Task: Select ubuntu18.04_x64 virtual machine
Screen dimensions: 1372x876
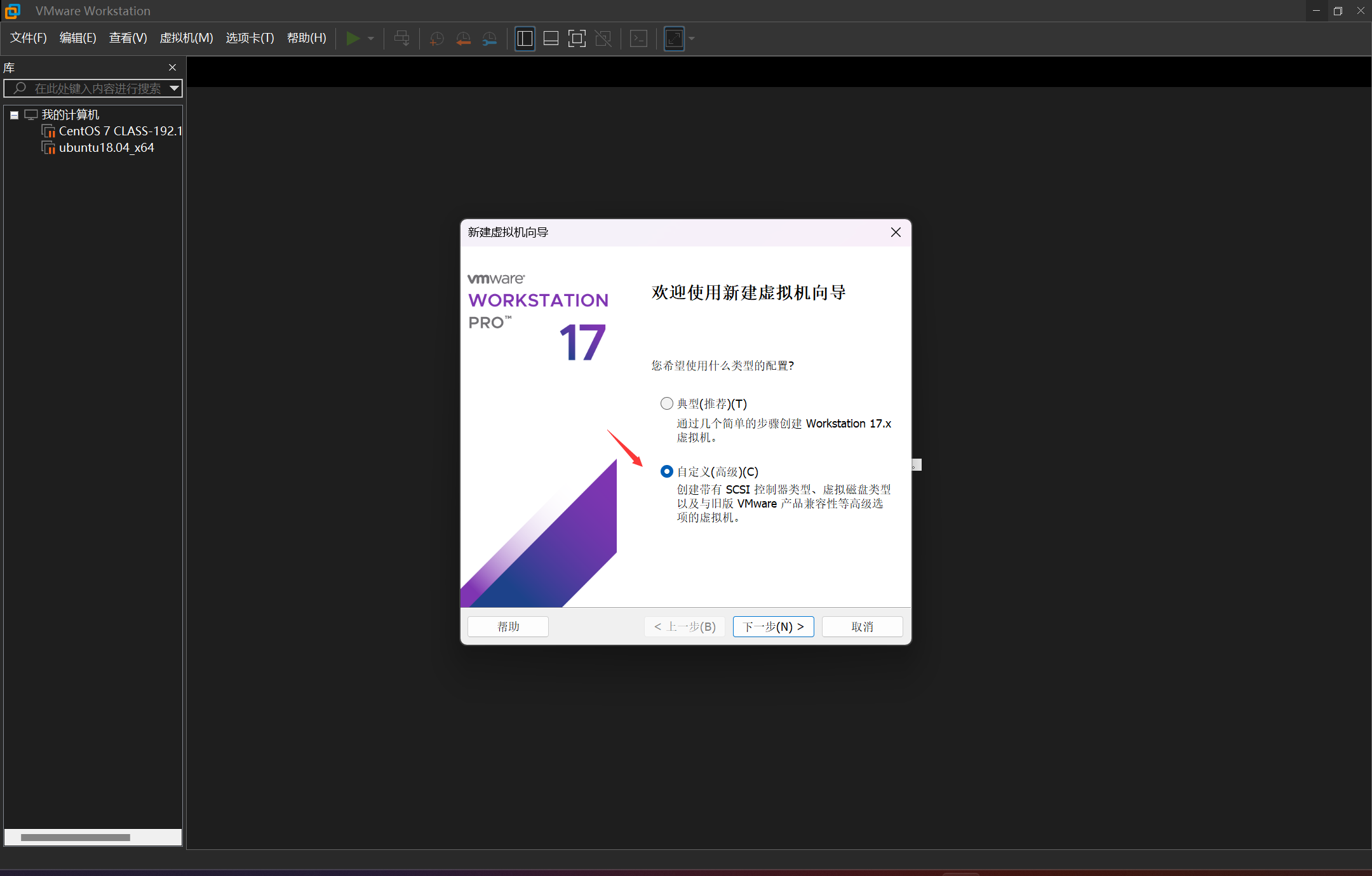Action: [106, 147]
